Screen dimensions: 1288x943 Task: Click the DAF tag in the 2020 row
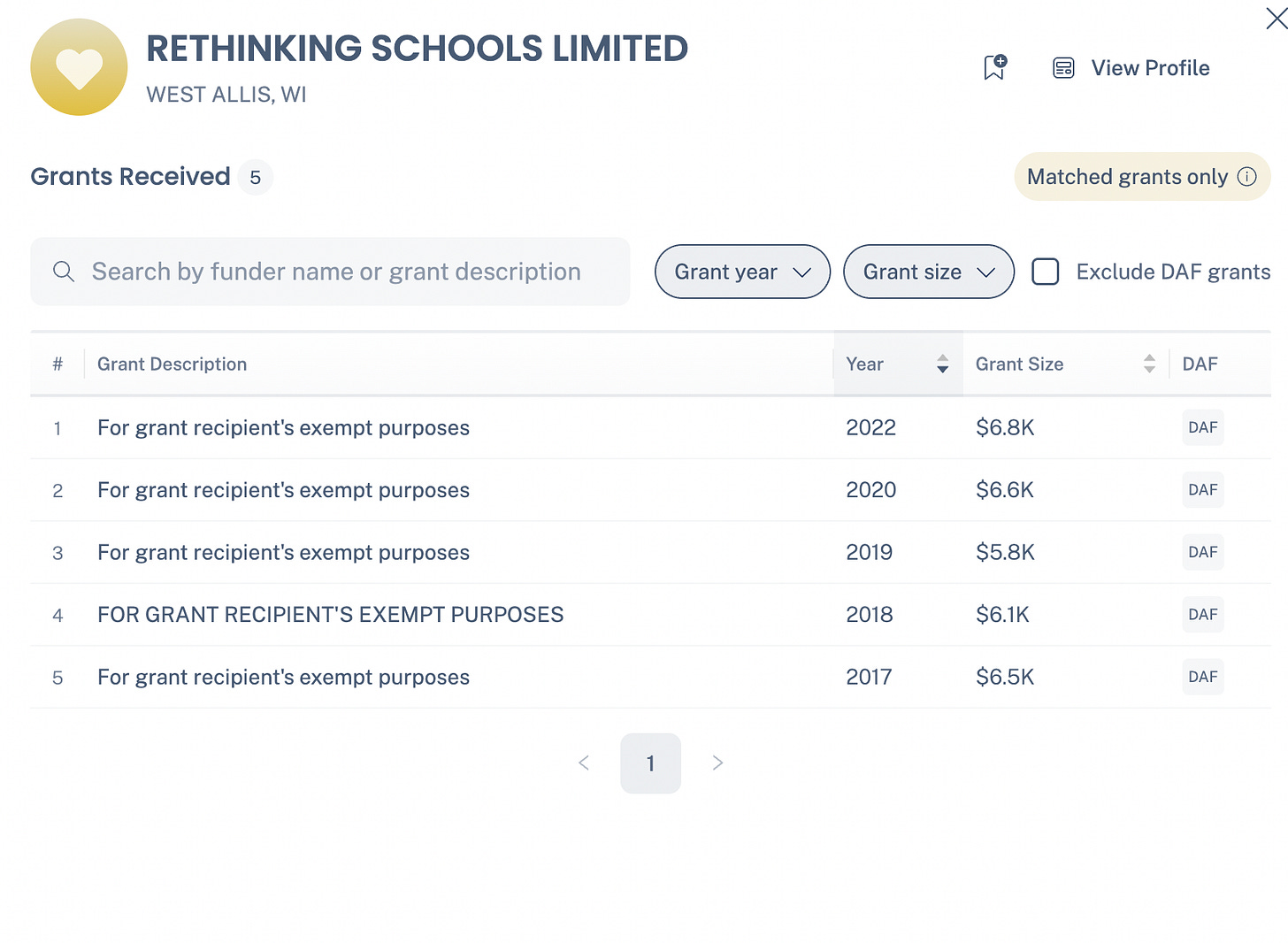click(x=1202, y=489)
